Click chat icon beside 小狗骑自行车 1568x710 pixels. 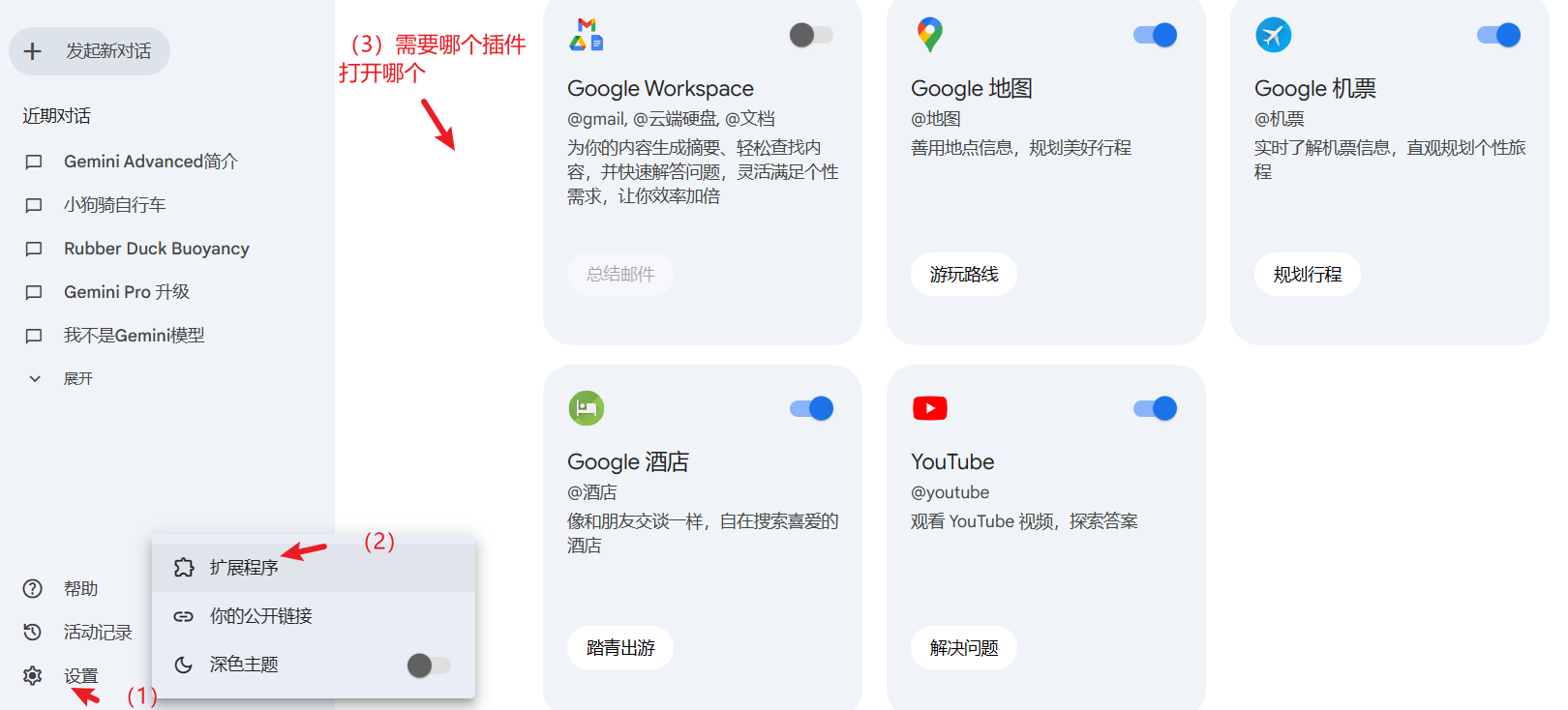click(34, 205)
